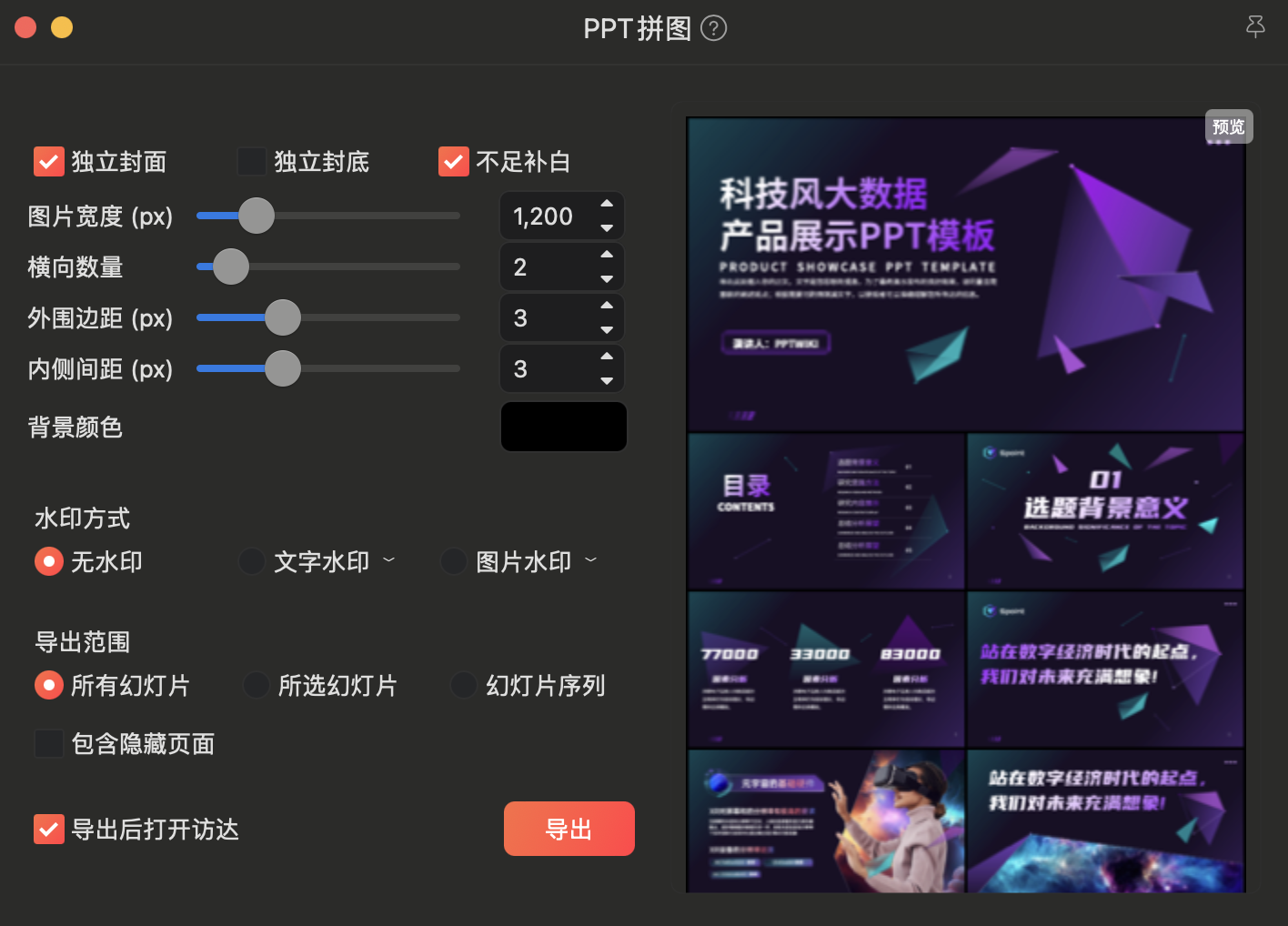Decrease 图片宽度 with the down arrow
The height and width of the screenshot is (926, 1288).
[x=607, y=227]
